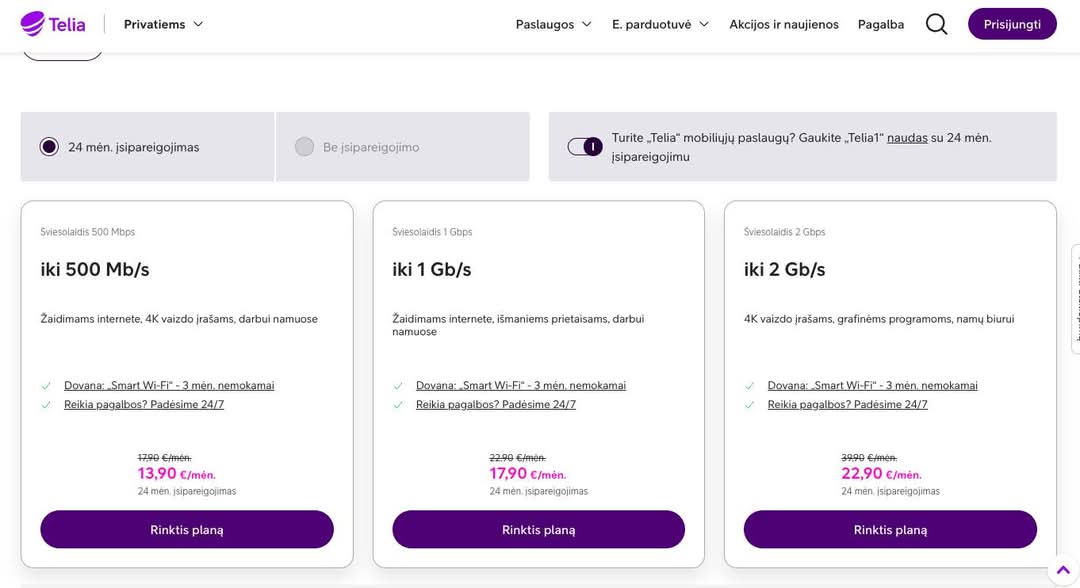
Task: Click Reikia pagalbos link in the 2 Gb/s card
Action: pos(847,405)
